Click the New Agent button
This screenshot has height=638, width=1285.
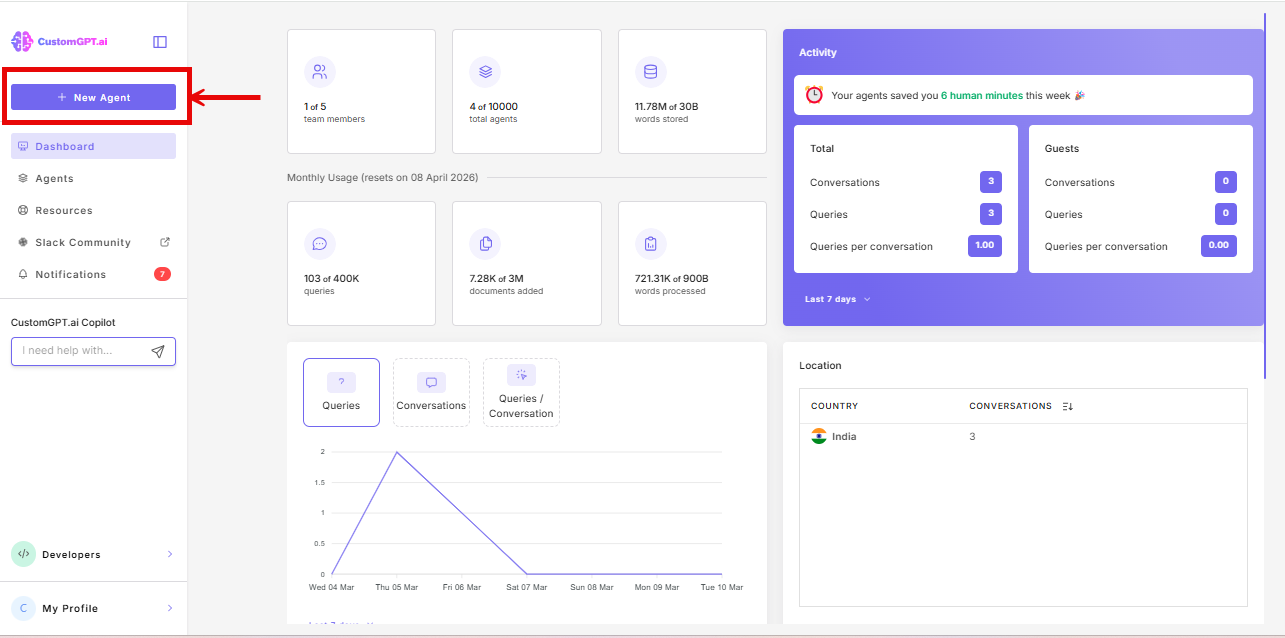coord(93,97)
